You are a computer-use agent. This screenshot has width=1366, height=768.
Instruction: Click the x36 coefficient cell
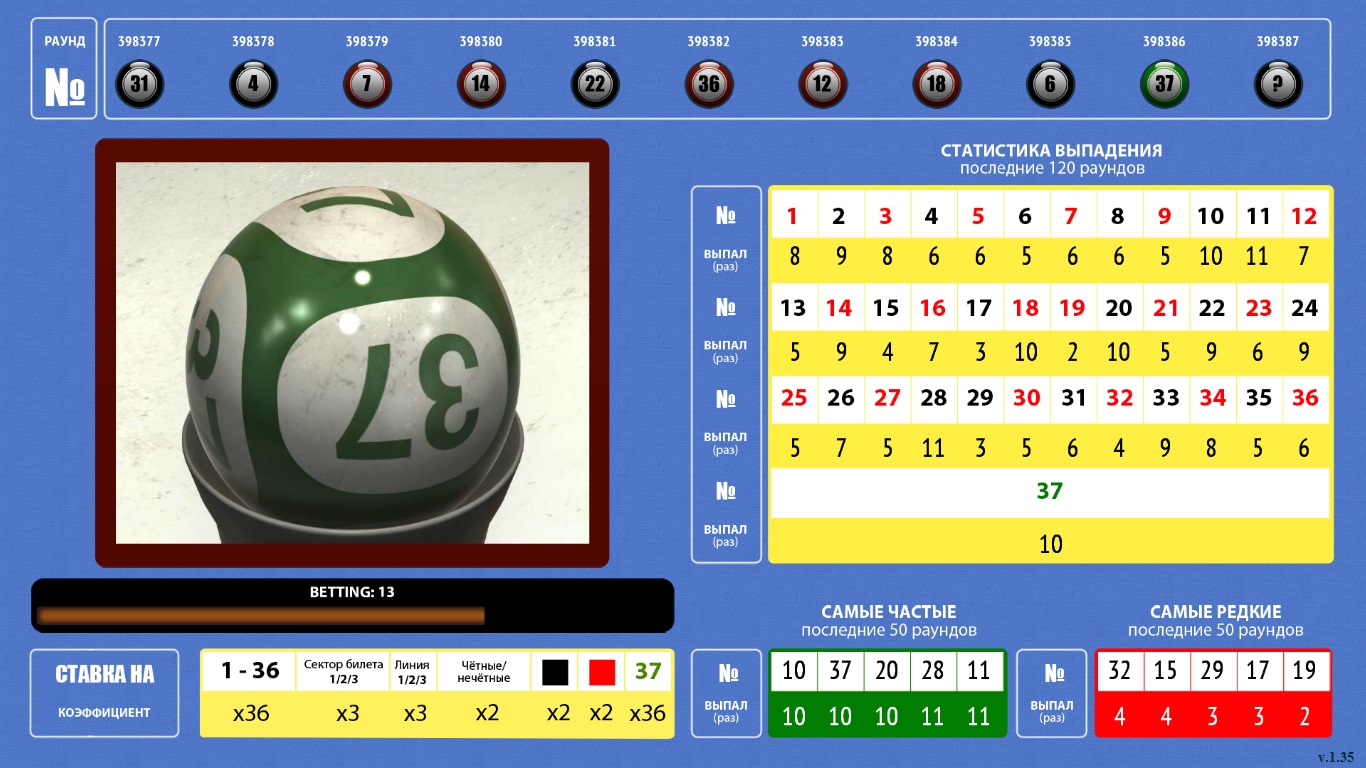251,714
